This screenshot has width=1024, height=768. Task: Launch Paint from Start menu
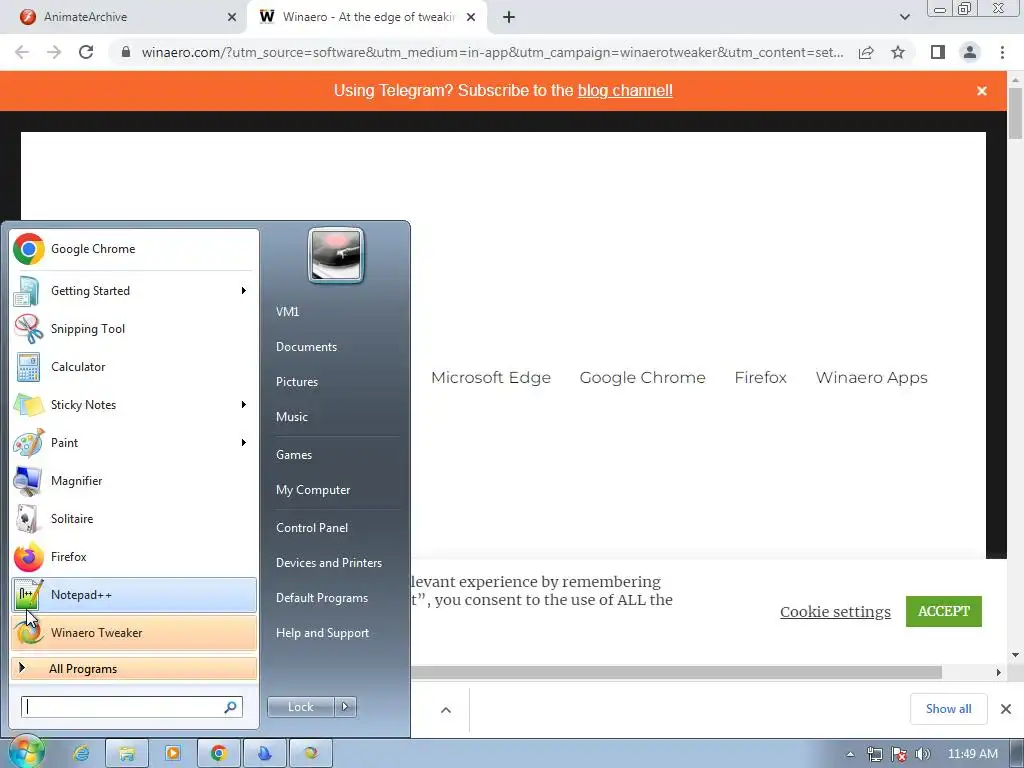(x=134, y=442)
